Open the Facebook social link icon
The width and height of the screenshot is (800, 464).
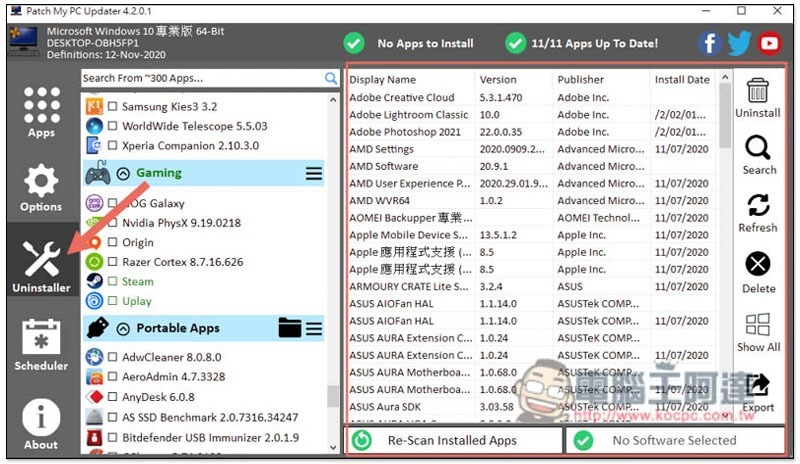pyautogui.click(x=709, y=43)
